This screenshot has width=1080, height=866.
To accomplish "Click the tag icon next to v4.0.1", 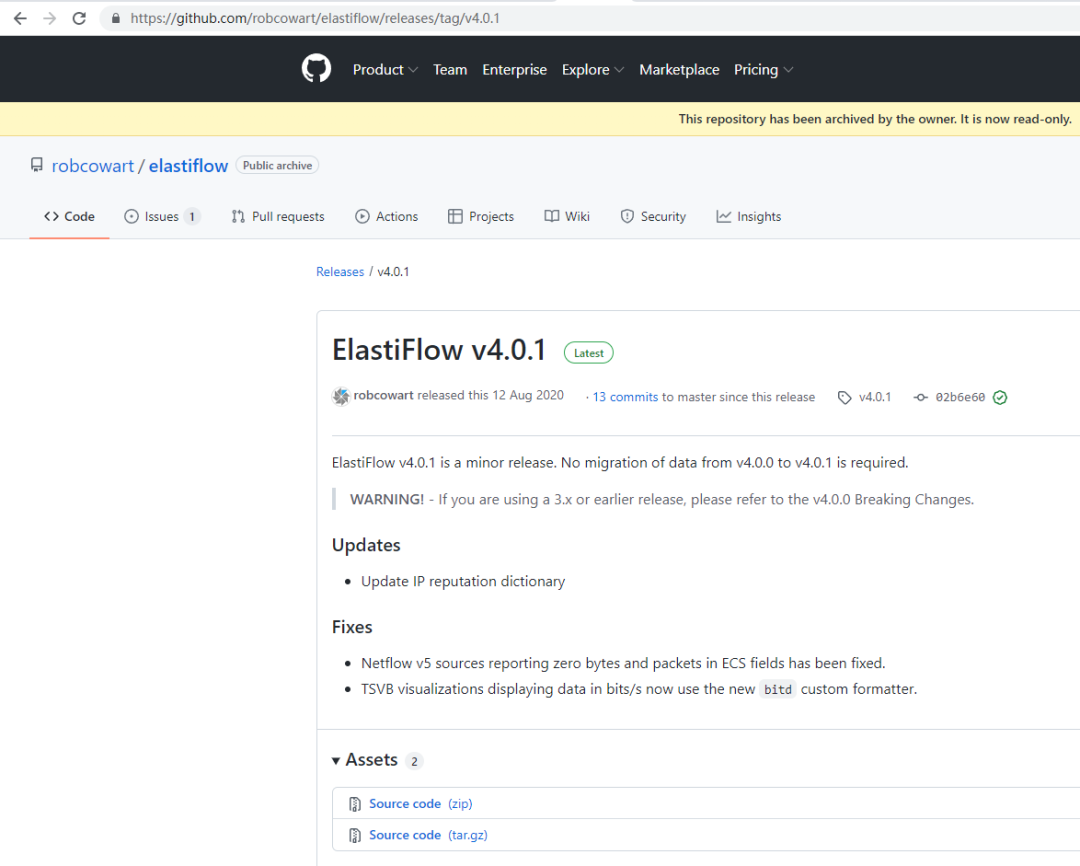I will [845, 397].
